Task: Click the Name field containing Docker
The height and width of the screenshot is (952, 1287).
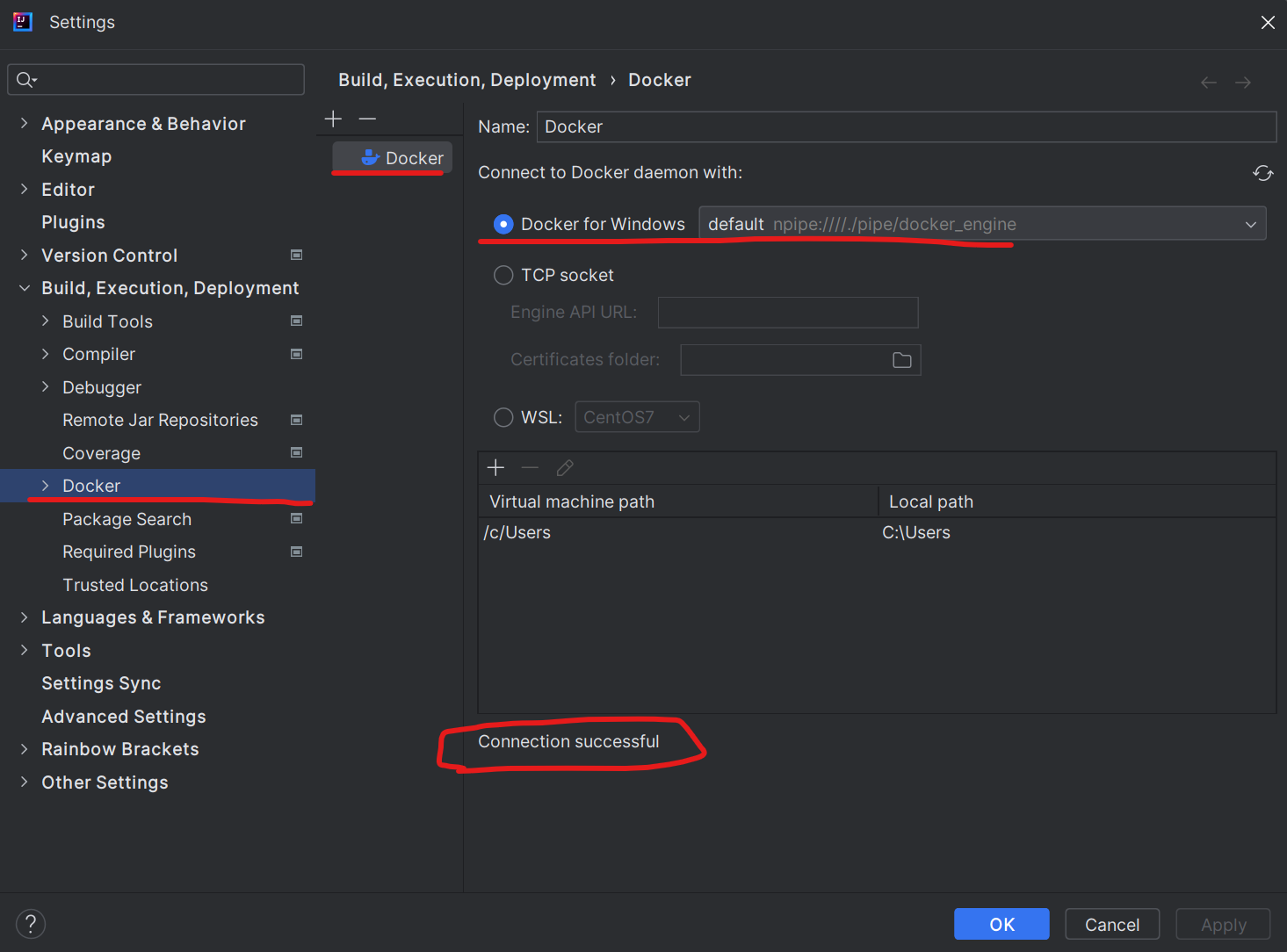Action: [907, 126]
